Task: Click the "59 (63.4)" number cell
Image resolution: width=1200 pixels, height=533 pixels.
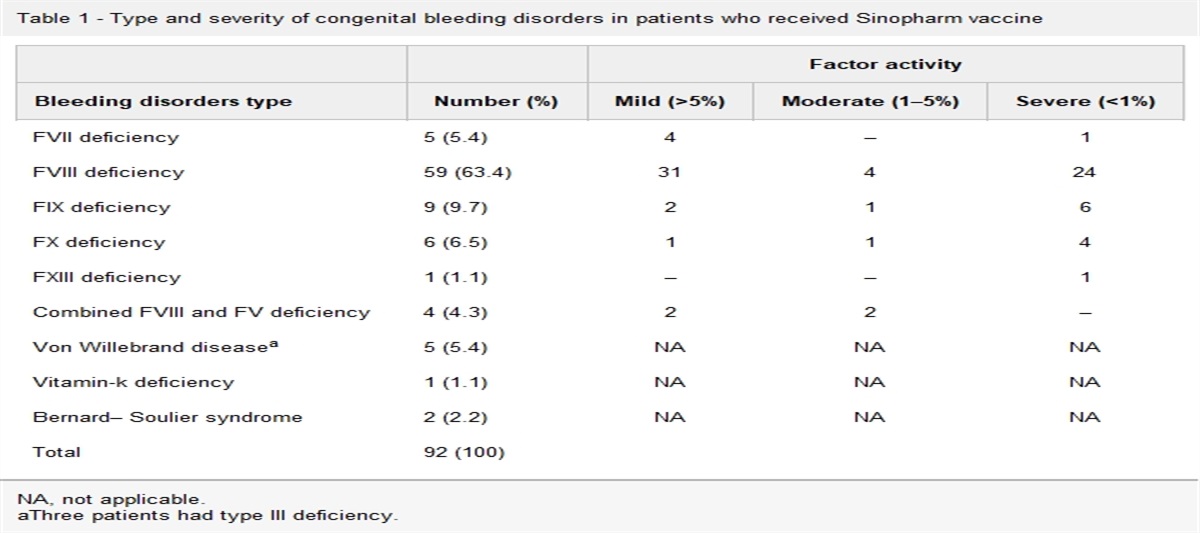Action: click(468, 172)
